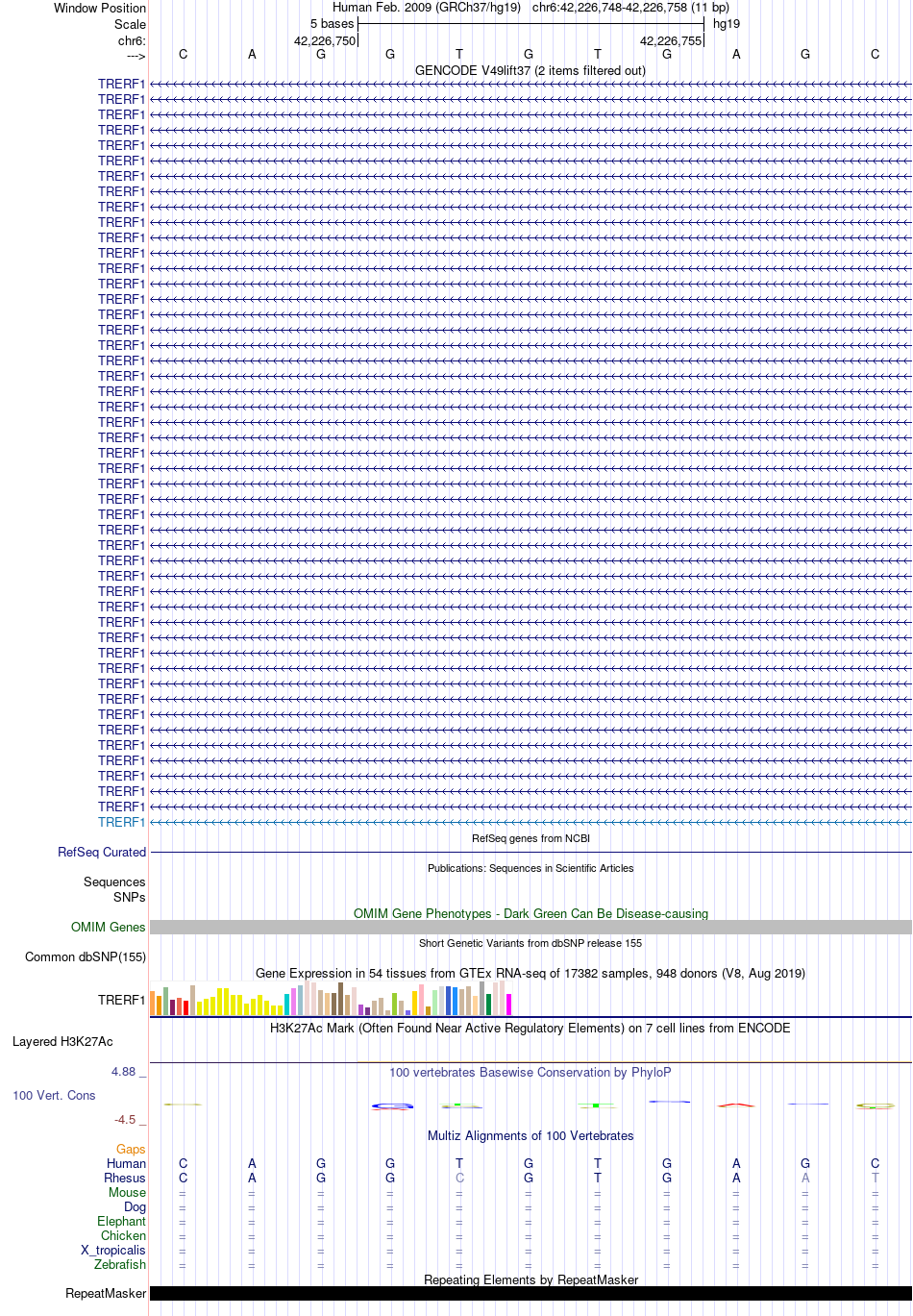
Task: Click the Sequences track label
Action: pyautogui.click(x=114, y=881)
